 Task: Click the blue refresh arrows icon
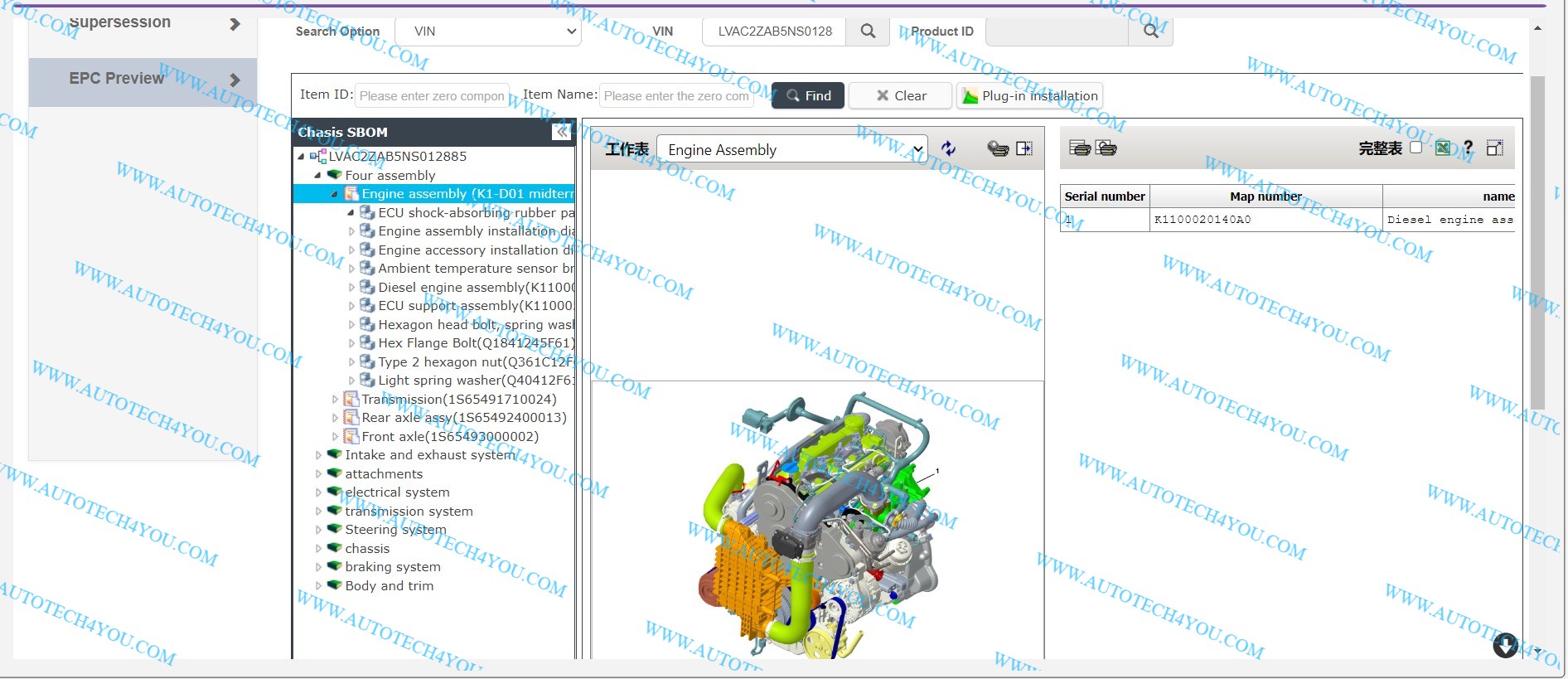click(949, 149)
